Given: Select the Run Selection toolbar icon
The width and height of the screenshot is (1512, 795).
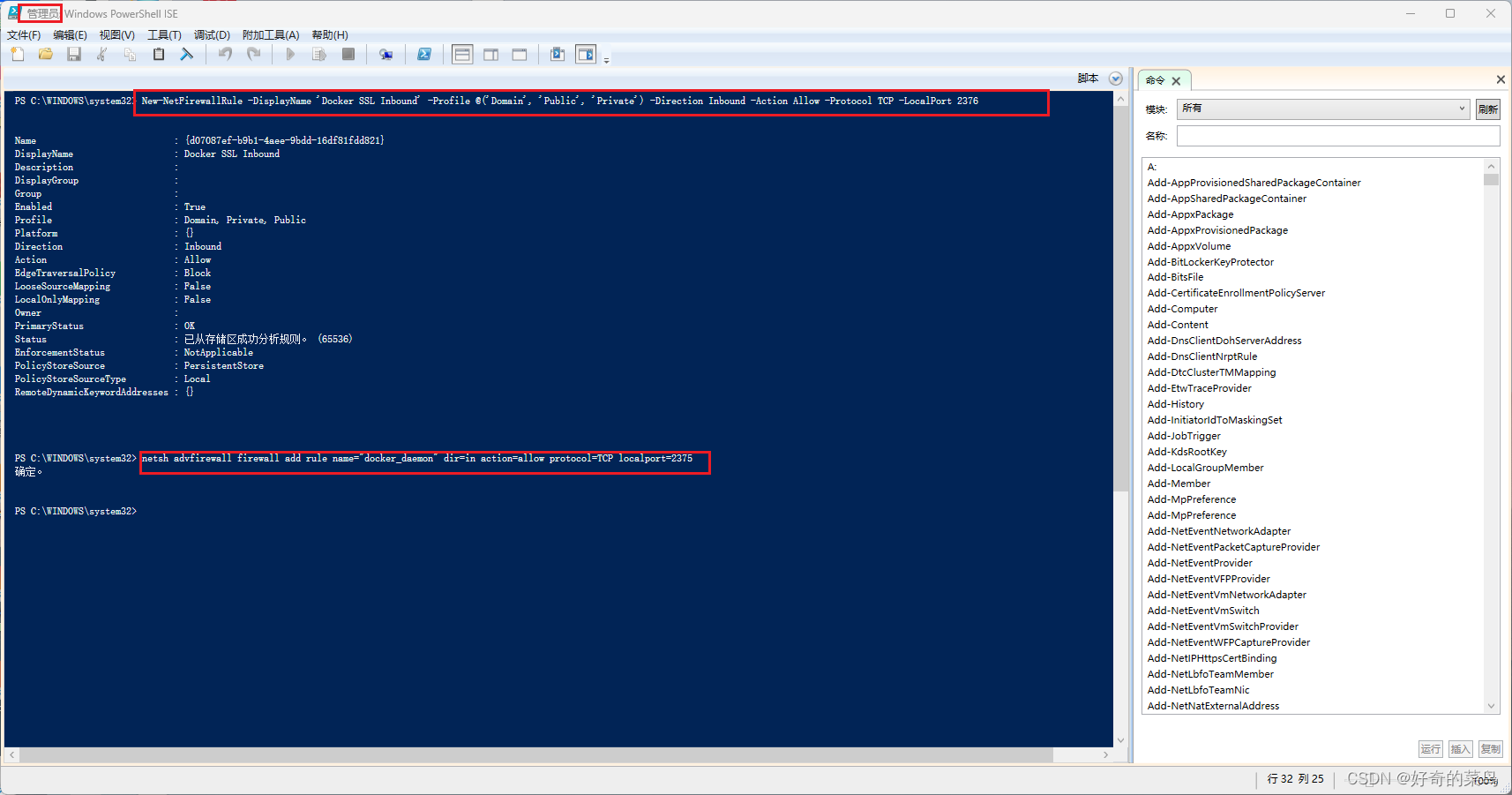Looking at the screenshot, I should (319, 54).
